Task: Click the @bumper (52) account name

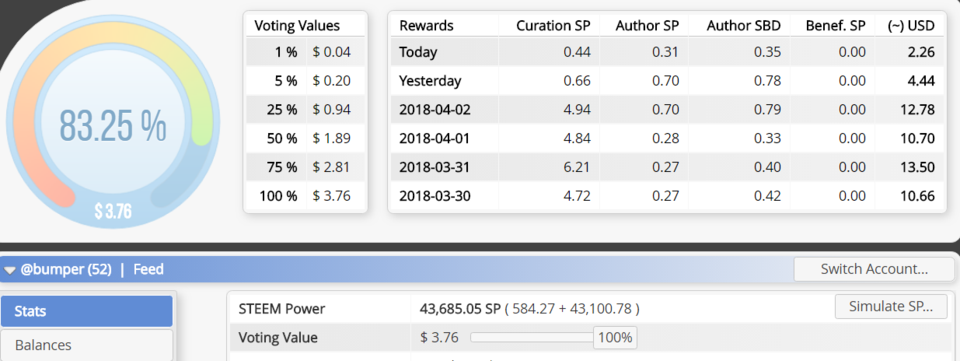Action: point(66,269)
